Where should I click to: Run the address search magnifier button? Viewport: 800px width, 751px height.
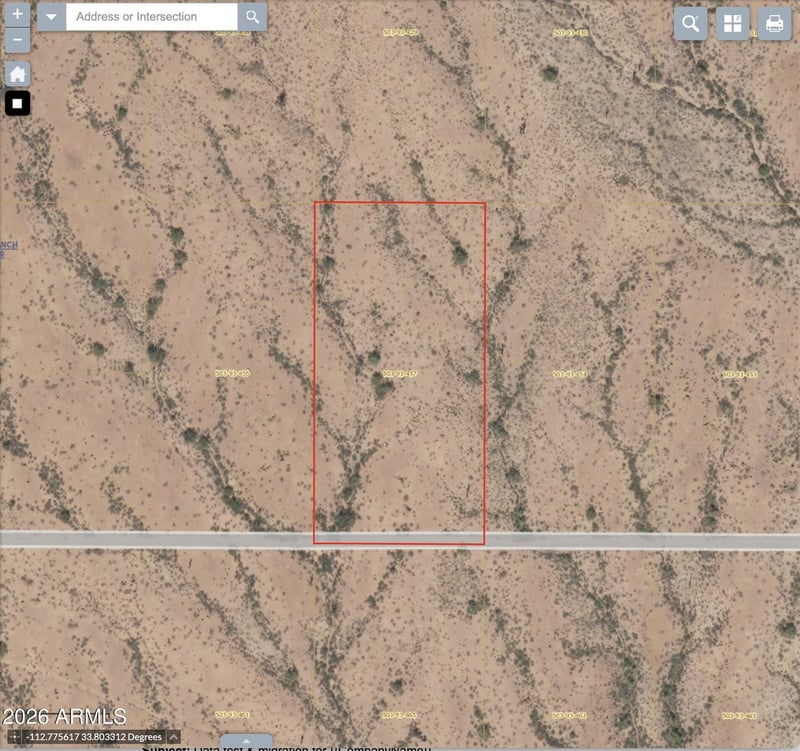(252, 17)
